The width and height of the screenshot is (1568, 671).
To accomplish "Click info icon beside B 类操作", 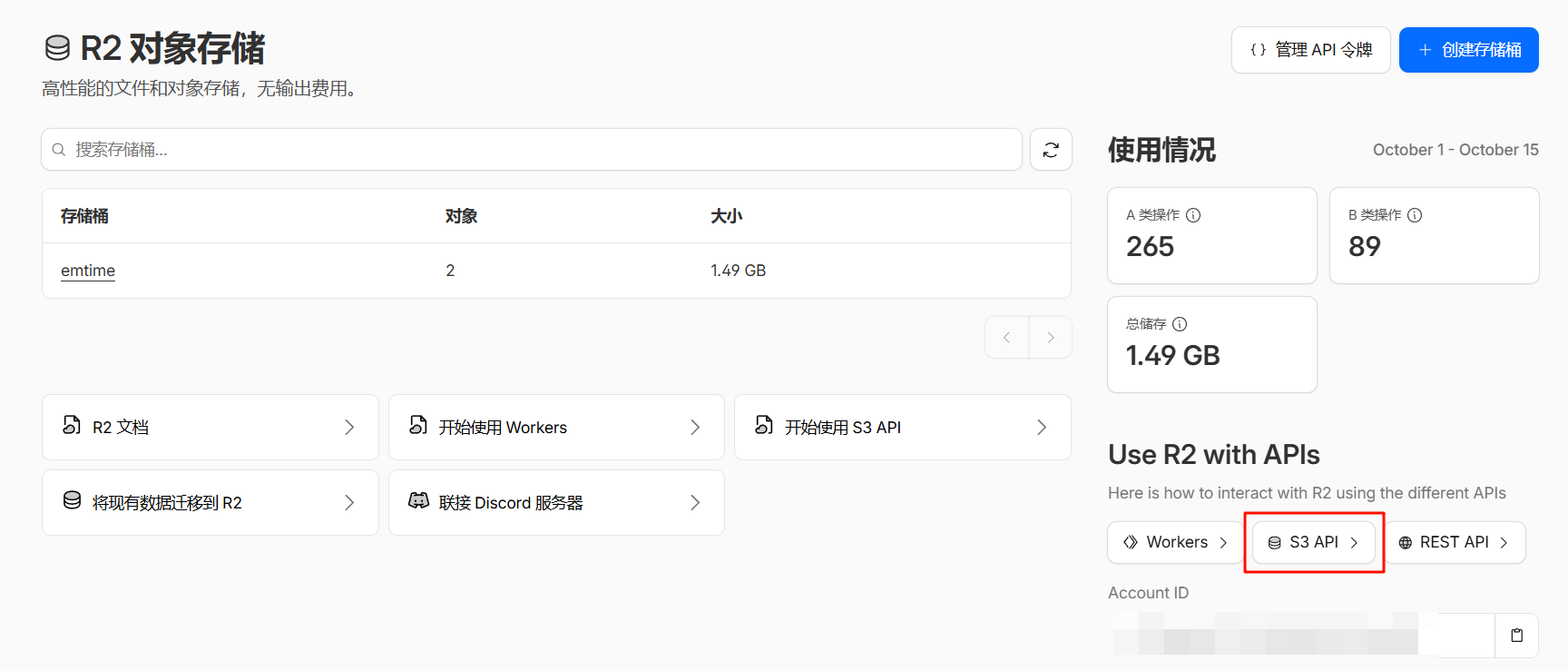I will (x=1415, y=215).
